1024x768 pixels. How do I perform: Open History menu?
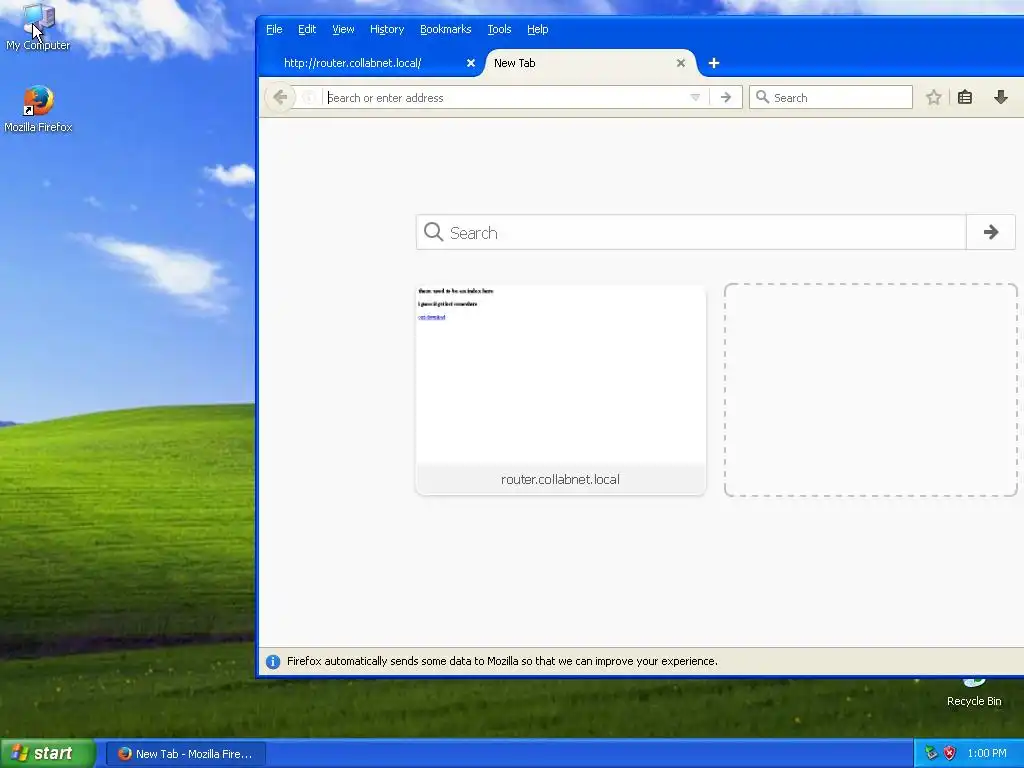click(x=387, y=29)
